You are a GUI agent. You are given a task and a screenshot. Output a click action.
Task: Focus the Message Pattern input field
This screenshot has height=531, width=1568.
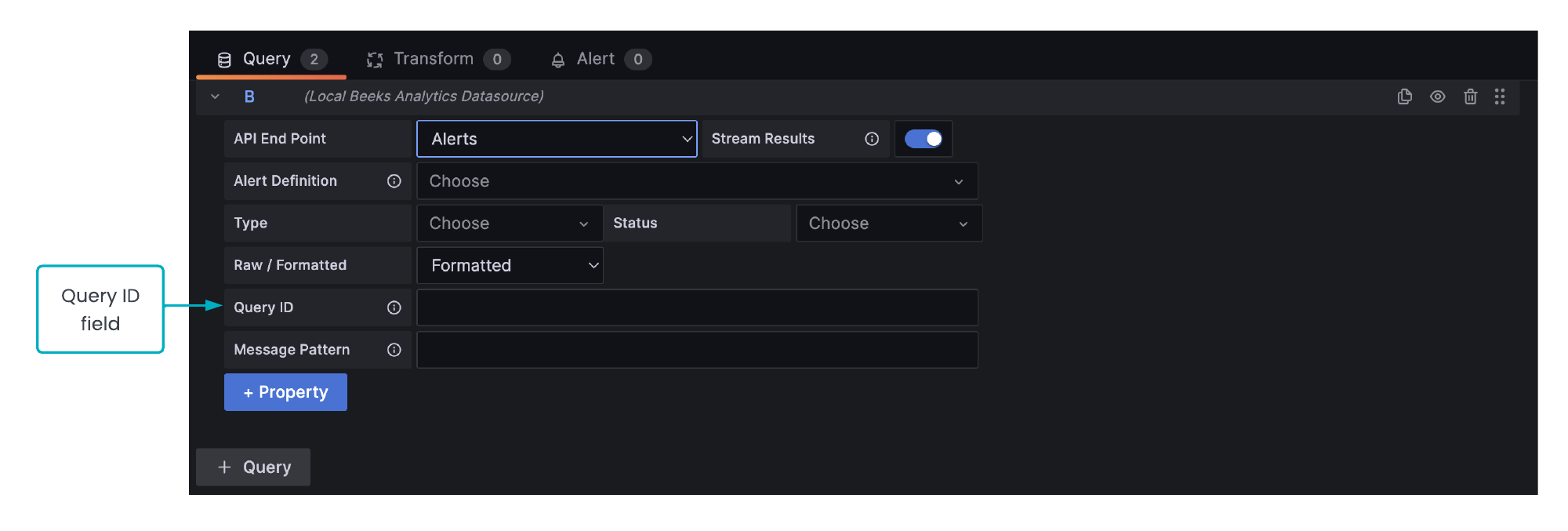(697, 350)
